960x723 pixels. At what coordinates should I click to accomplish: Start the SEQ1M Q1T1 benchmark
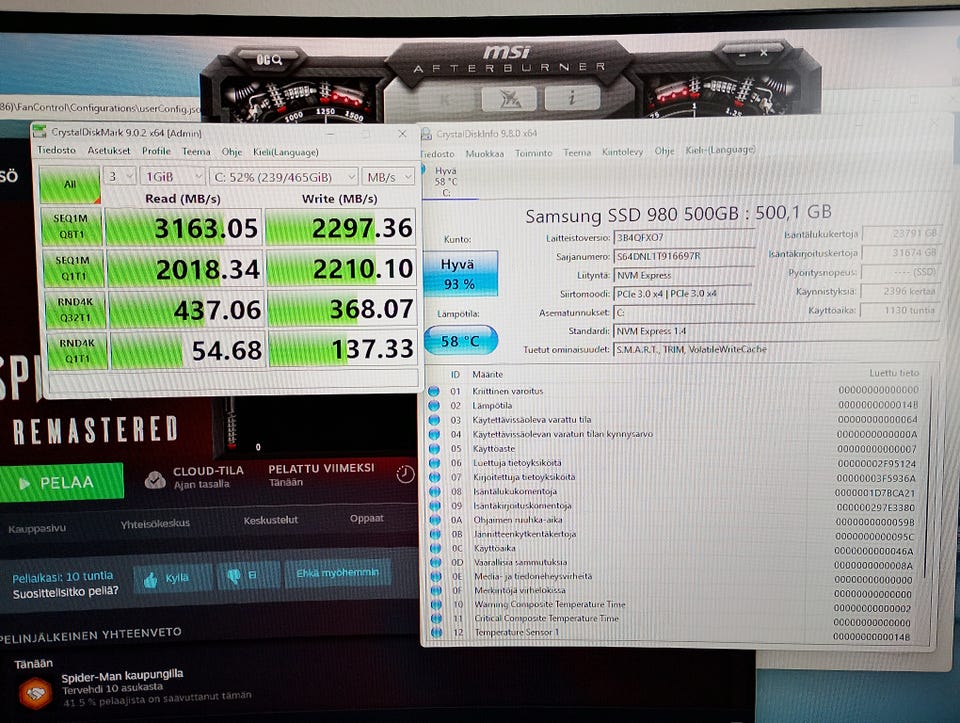coord(73,268)
